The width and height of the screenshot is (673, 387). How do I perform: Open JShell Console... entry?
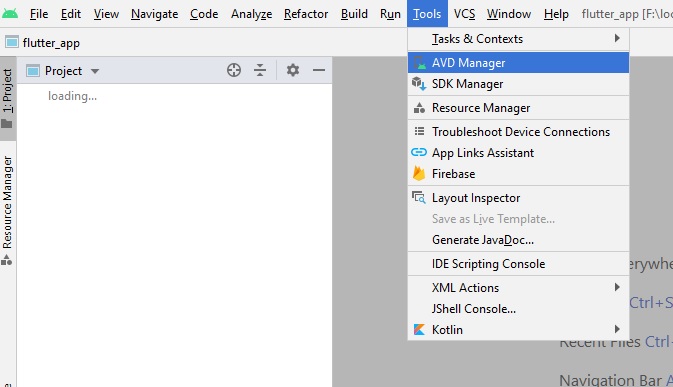[518, 308]
